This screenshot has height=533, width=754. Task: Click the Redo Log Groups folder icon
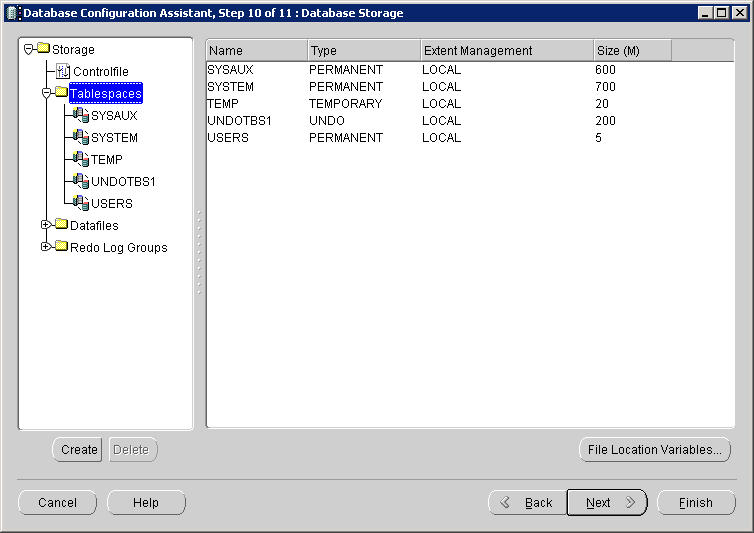tap(61, 246)
